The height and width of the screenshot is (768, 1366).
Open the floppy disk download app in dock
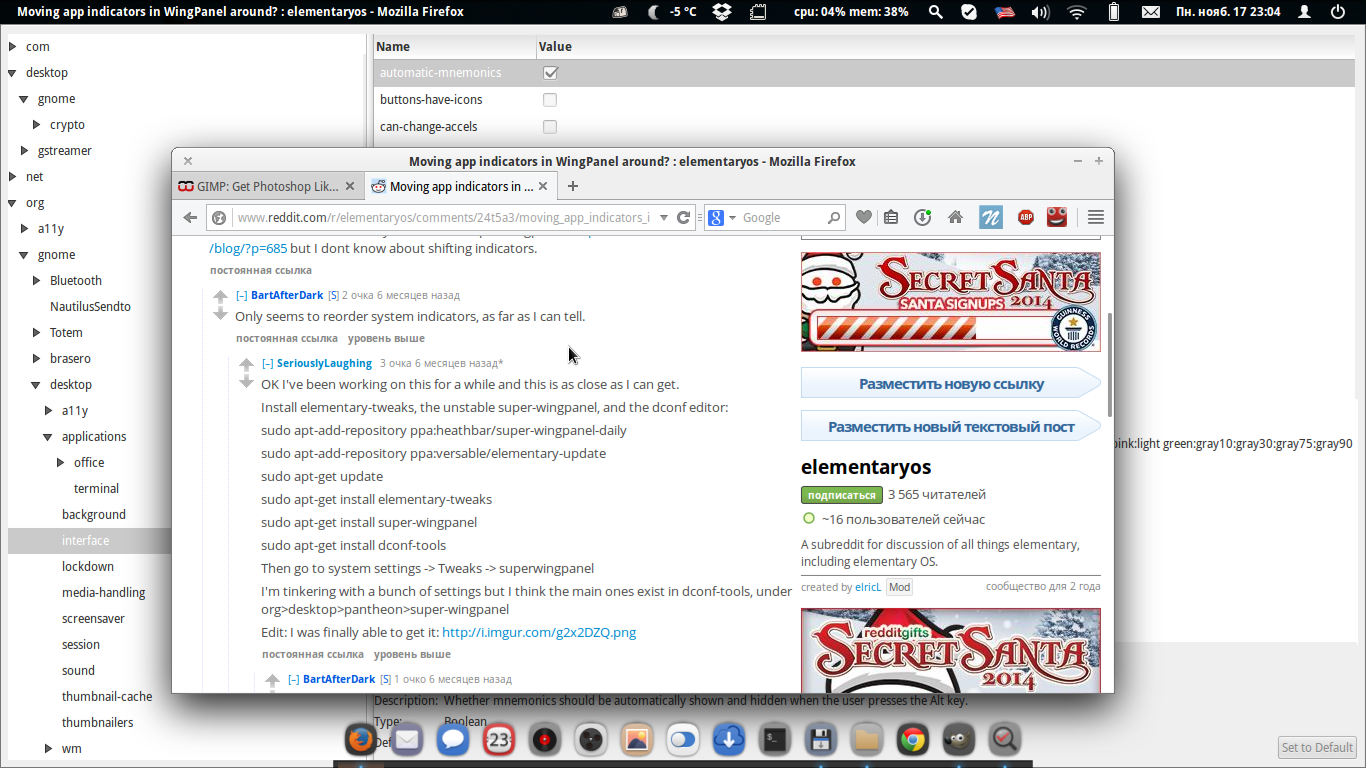click(x=821, y=740)
